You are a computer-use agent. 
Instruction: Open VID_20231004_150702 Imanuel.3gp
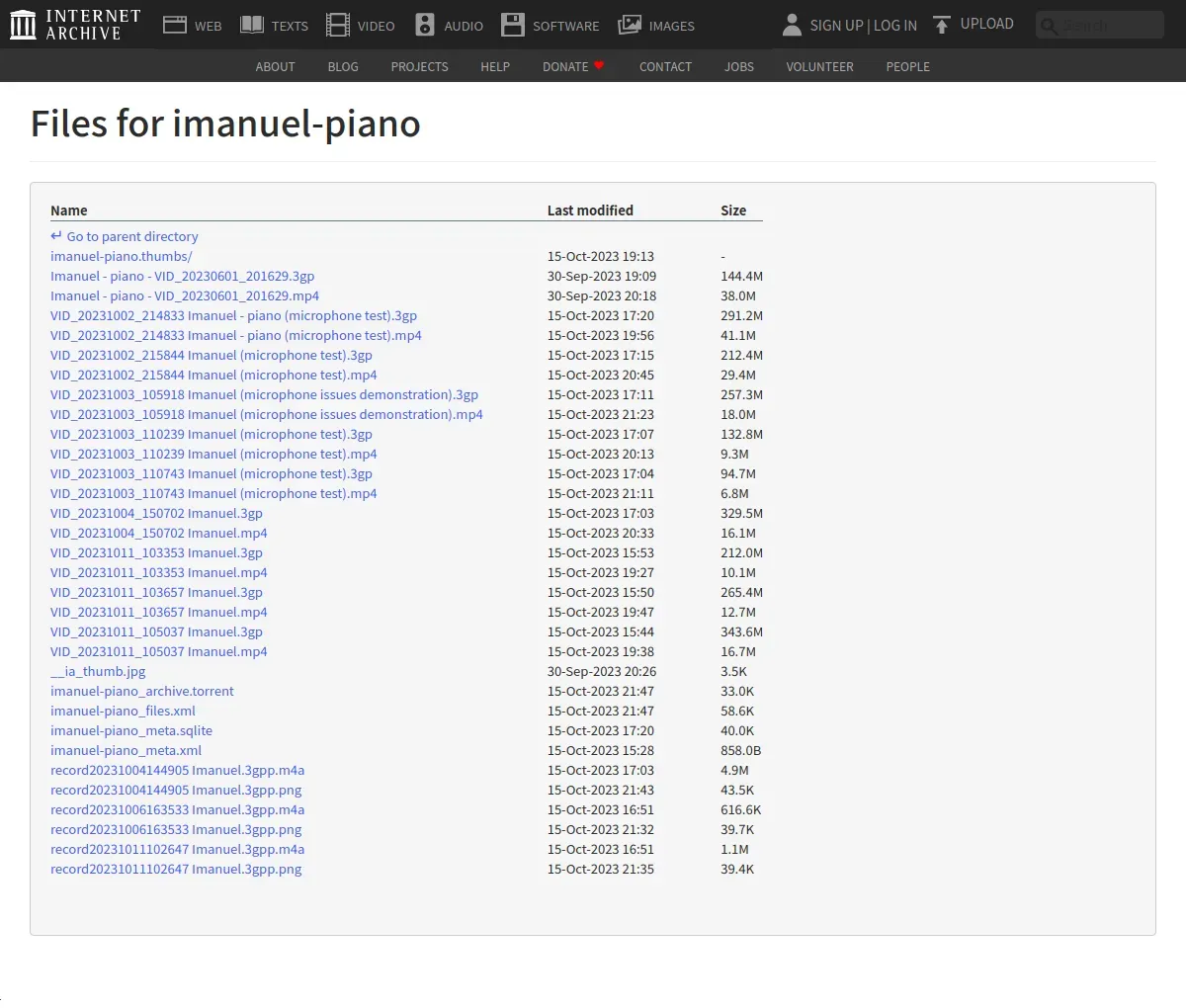156,513
